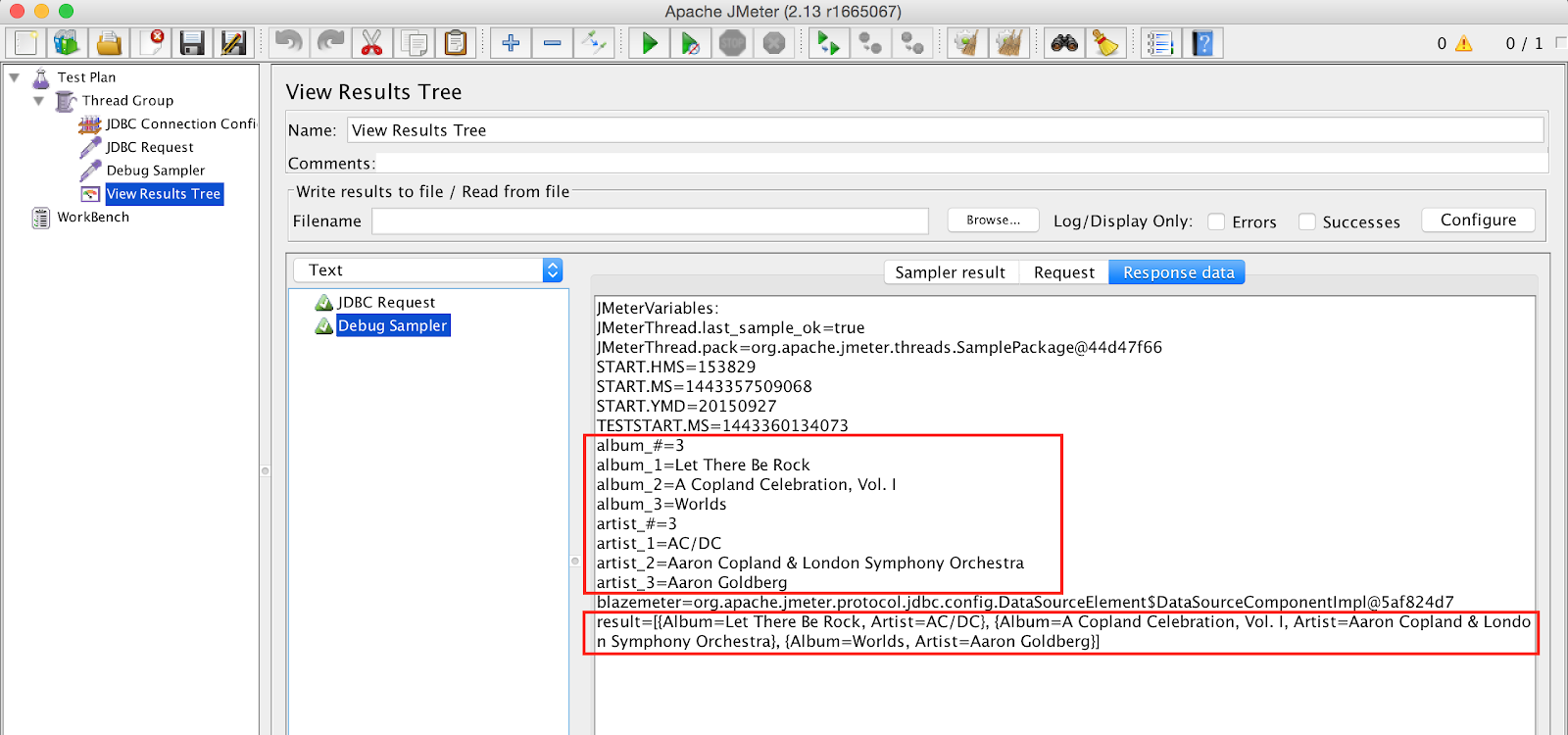Cut selected element with scissors icon
Image resolution: width=1568 pixels, height=735 pixels.
coord(371,43)
